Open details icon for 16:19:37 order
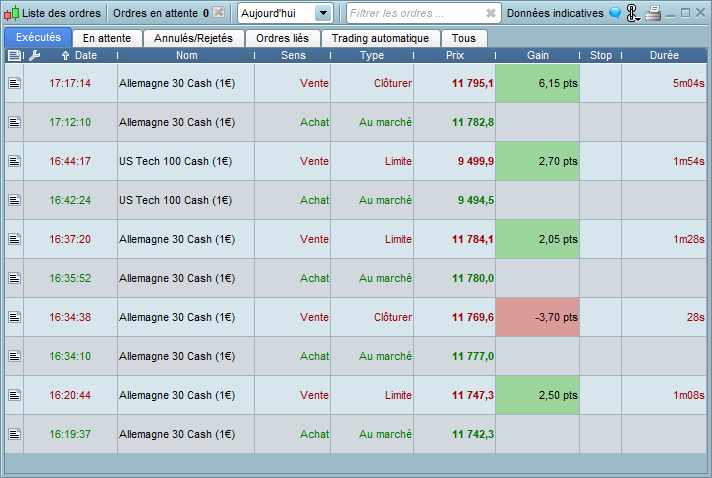Image resolution: width=712 pixels, height=478 pixels. pyautogui.click(x=15, y=434)
